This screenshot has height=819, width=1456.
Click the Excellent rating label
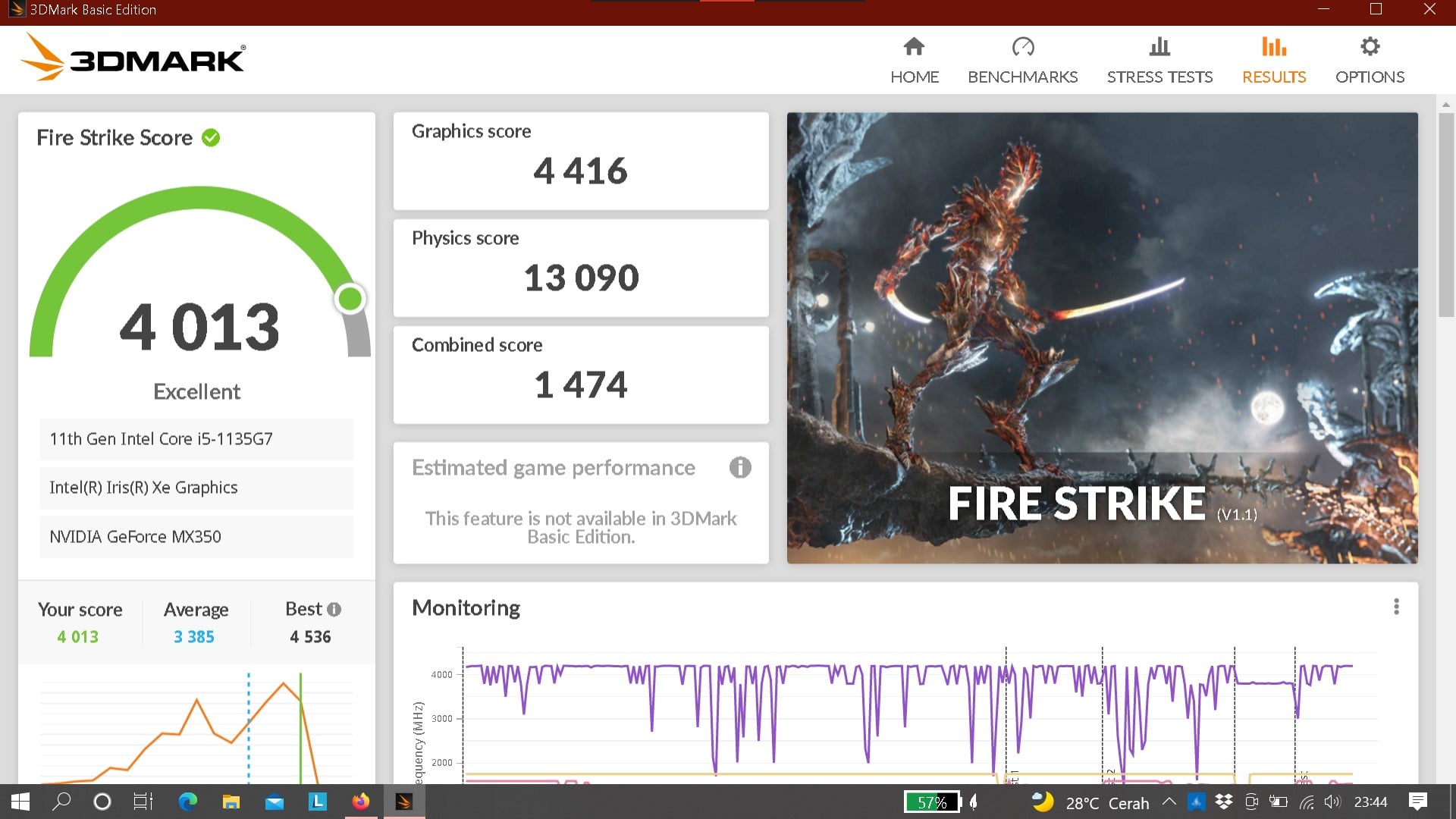coord(196,392)
